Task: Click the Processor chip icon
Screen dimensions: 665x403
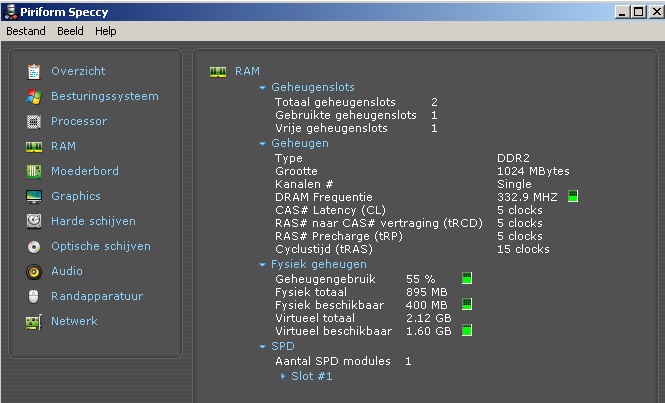Action: coord(34,121)
